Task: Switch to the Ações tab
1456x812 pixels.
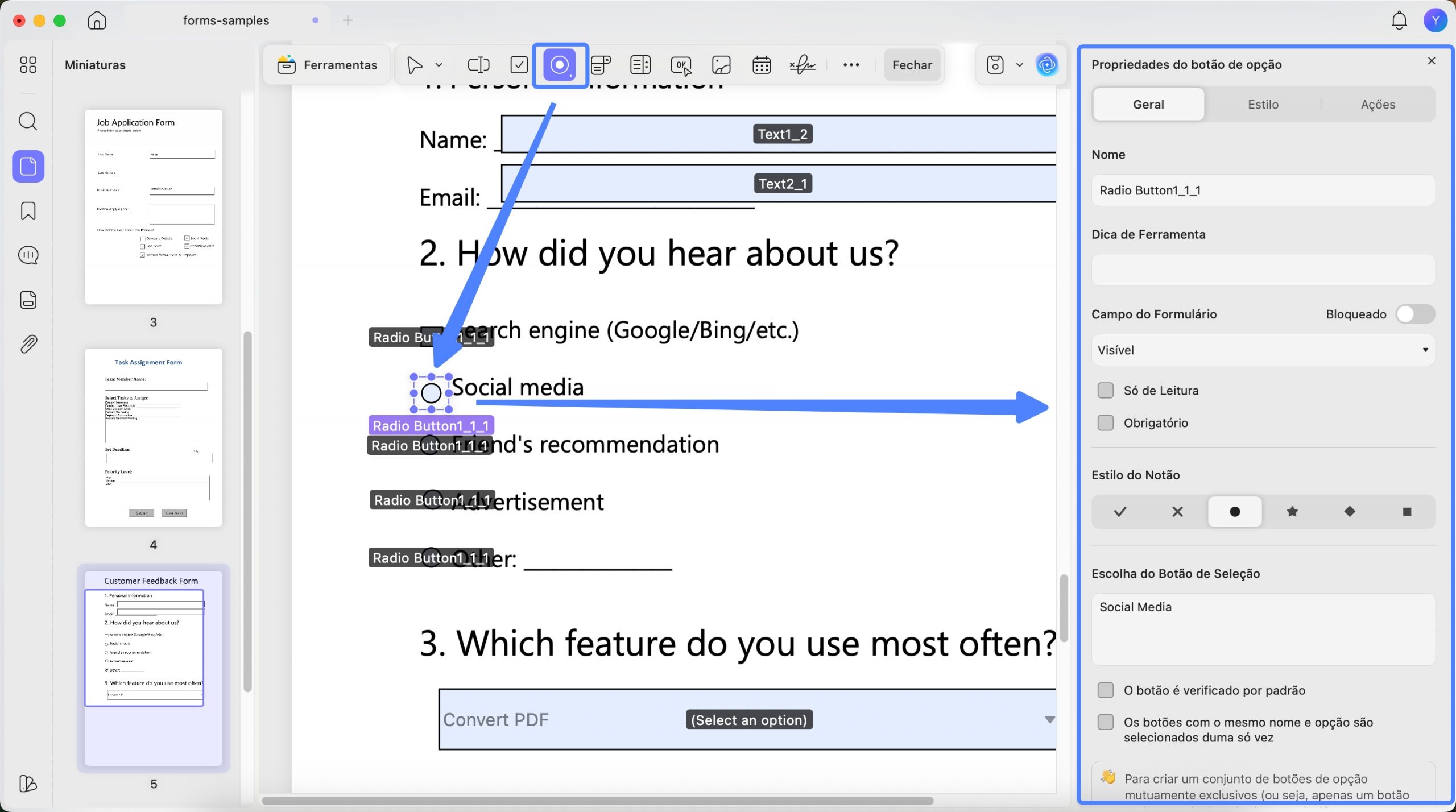Action: (x=1378, y=104)
